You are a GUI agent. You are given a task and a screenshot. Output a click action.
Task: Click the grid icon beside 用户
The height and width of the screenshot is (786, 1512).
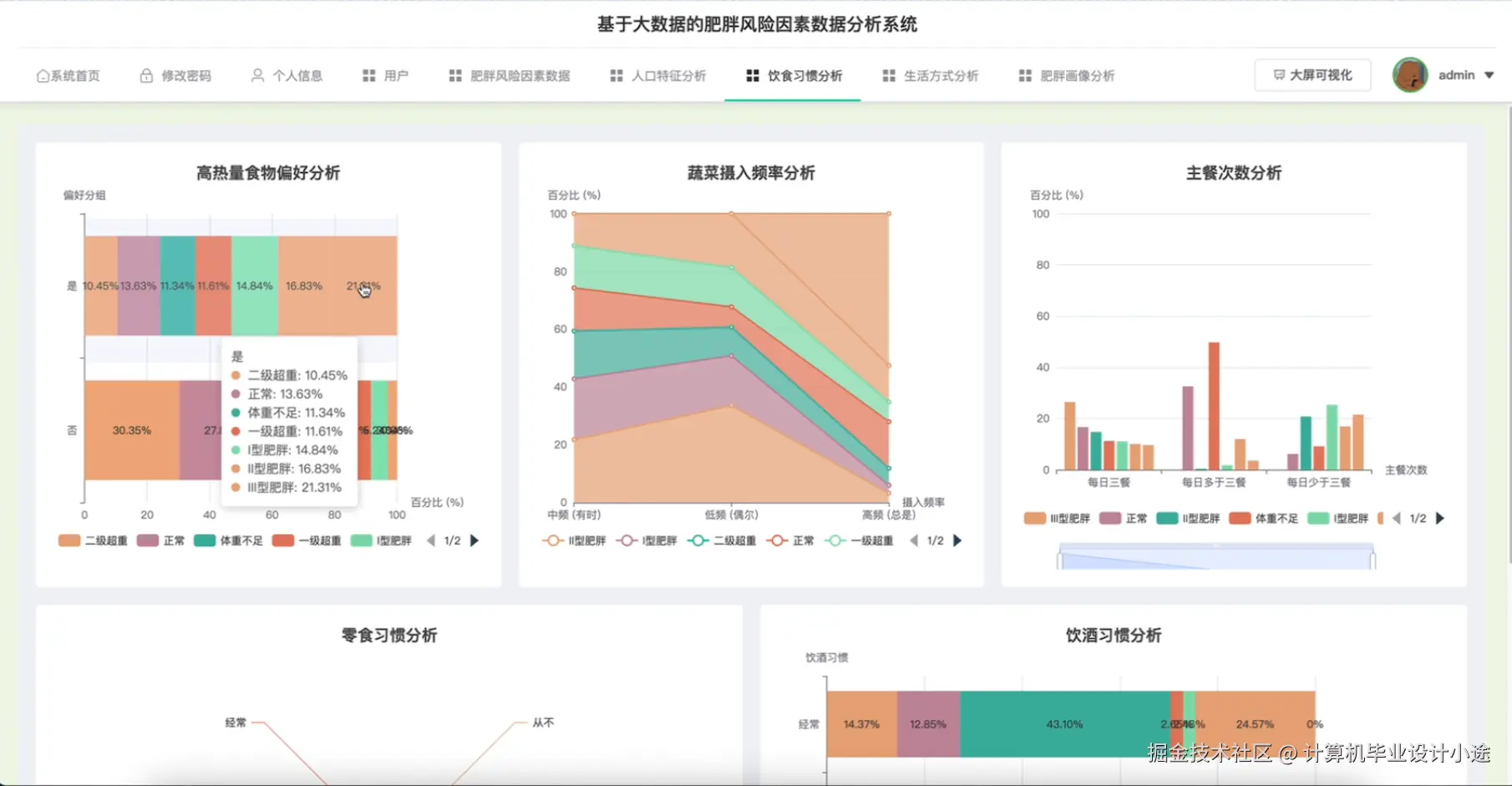click(370, 75)
